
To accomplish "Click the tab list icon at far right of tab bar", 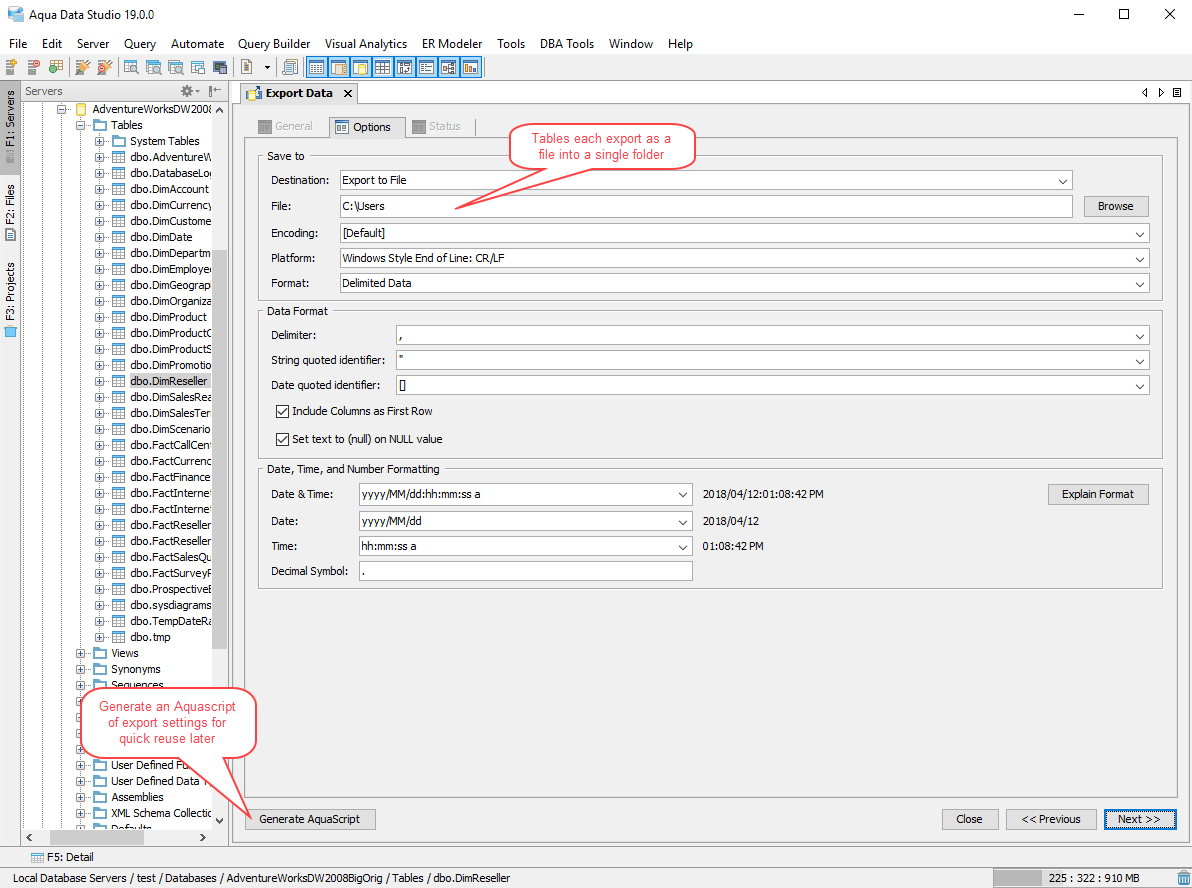I will [1177, 93].
